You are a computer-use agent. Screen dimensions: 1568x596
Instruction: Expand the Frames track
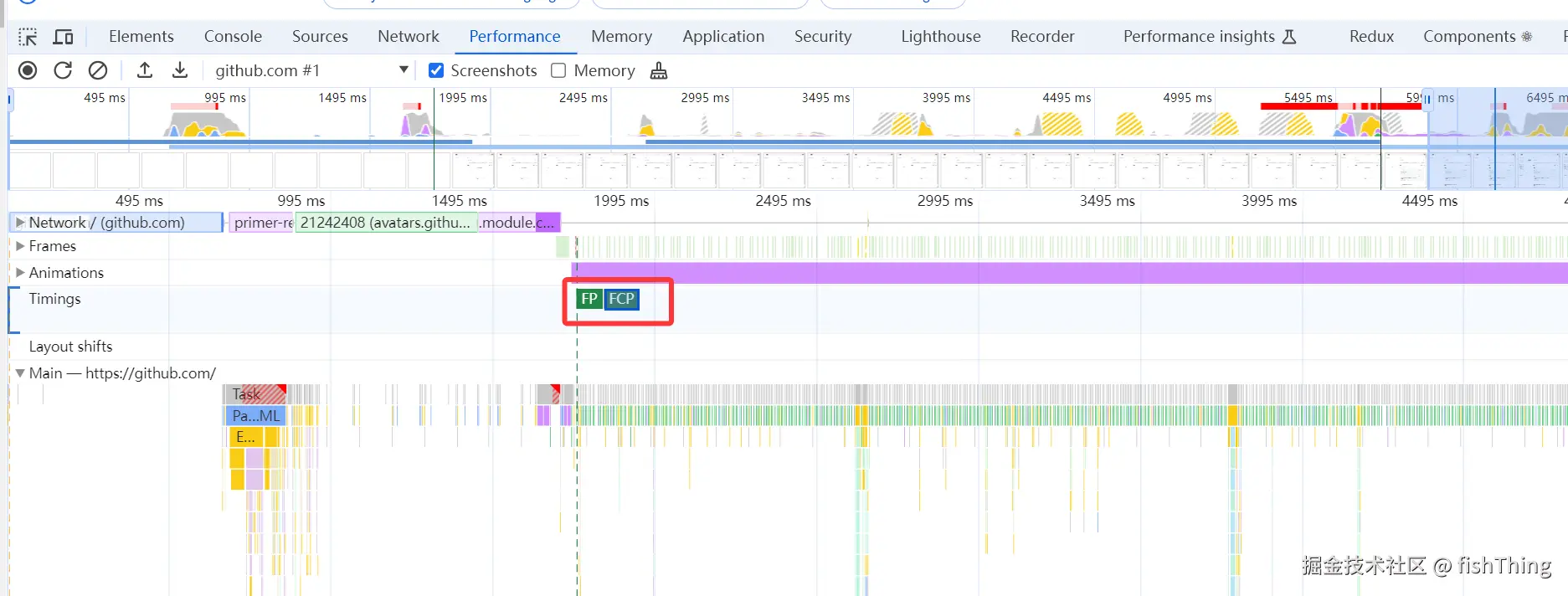point(20,246)
